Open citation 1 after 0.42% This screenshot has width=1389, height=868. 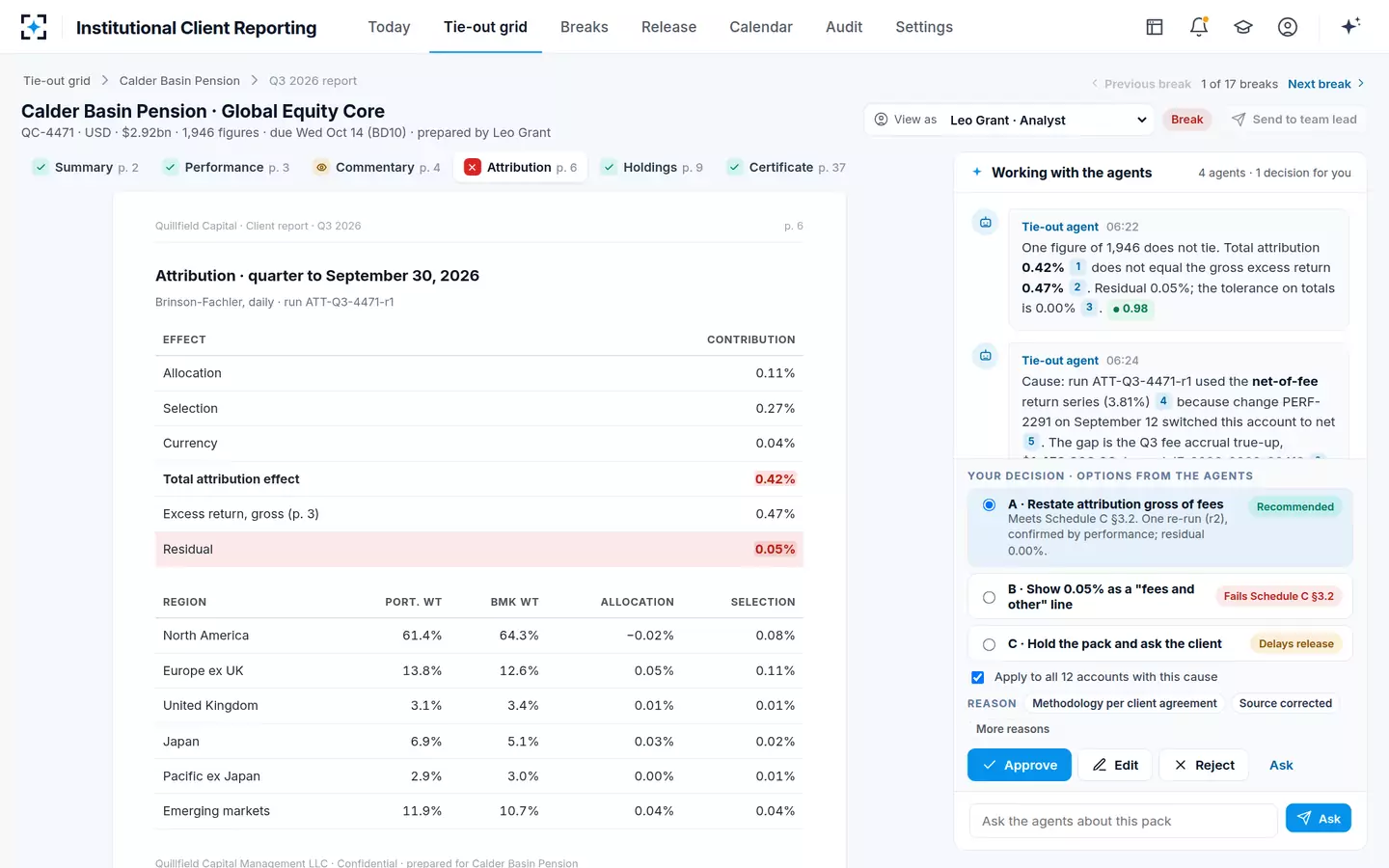pyautogui.click(x=1077, y=267)
